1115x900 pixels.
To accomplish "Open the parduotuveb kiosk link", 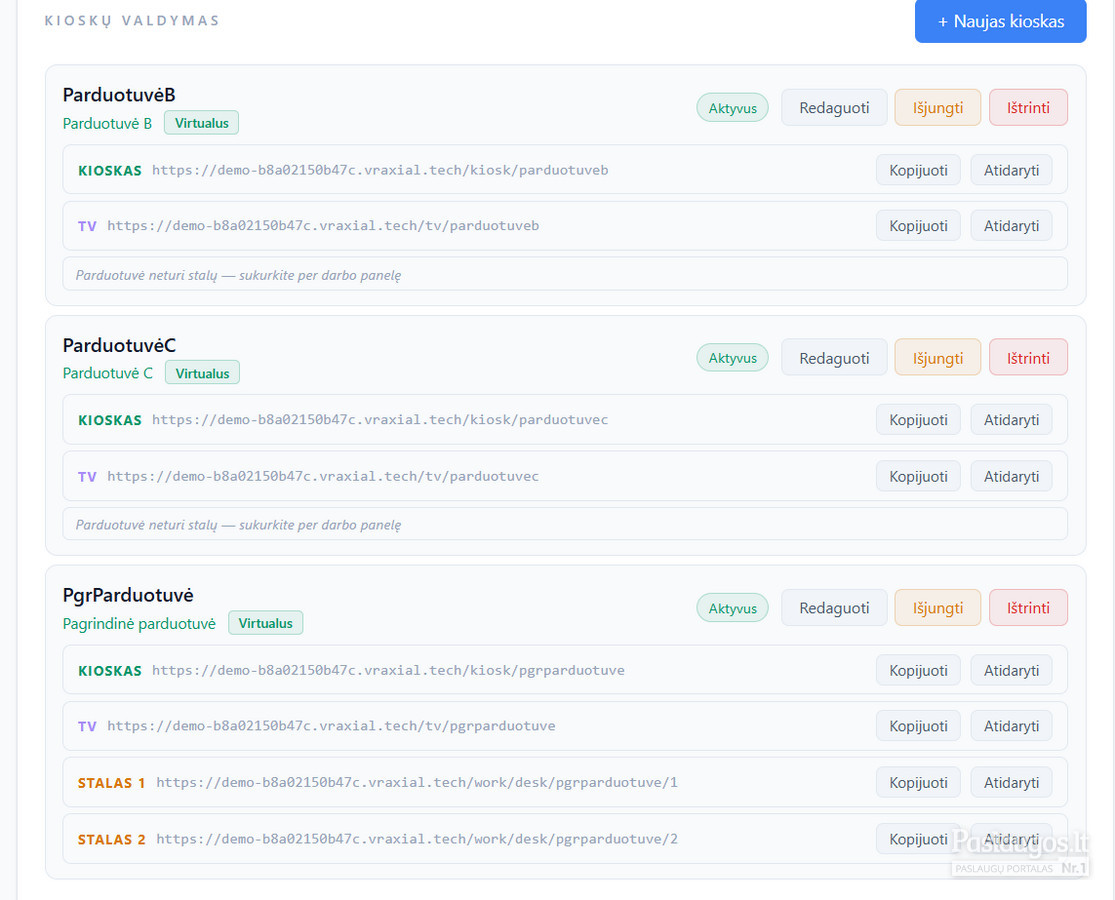I will click(1011, 170).
